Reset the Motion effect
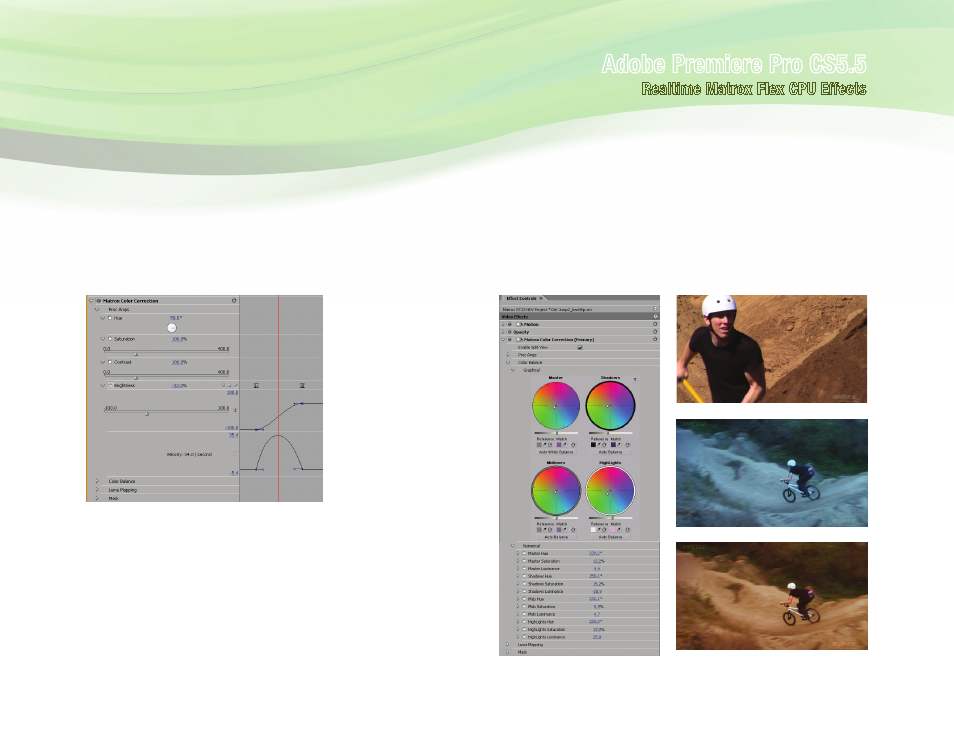954x737 pixels. (655, 324)
